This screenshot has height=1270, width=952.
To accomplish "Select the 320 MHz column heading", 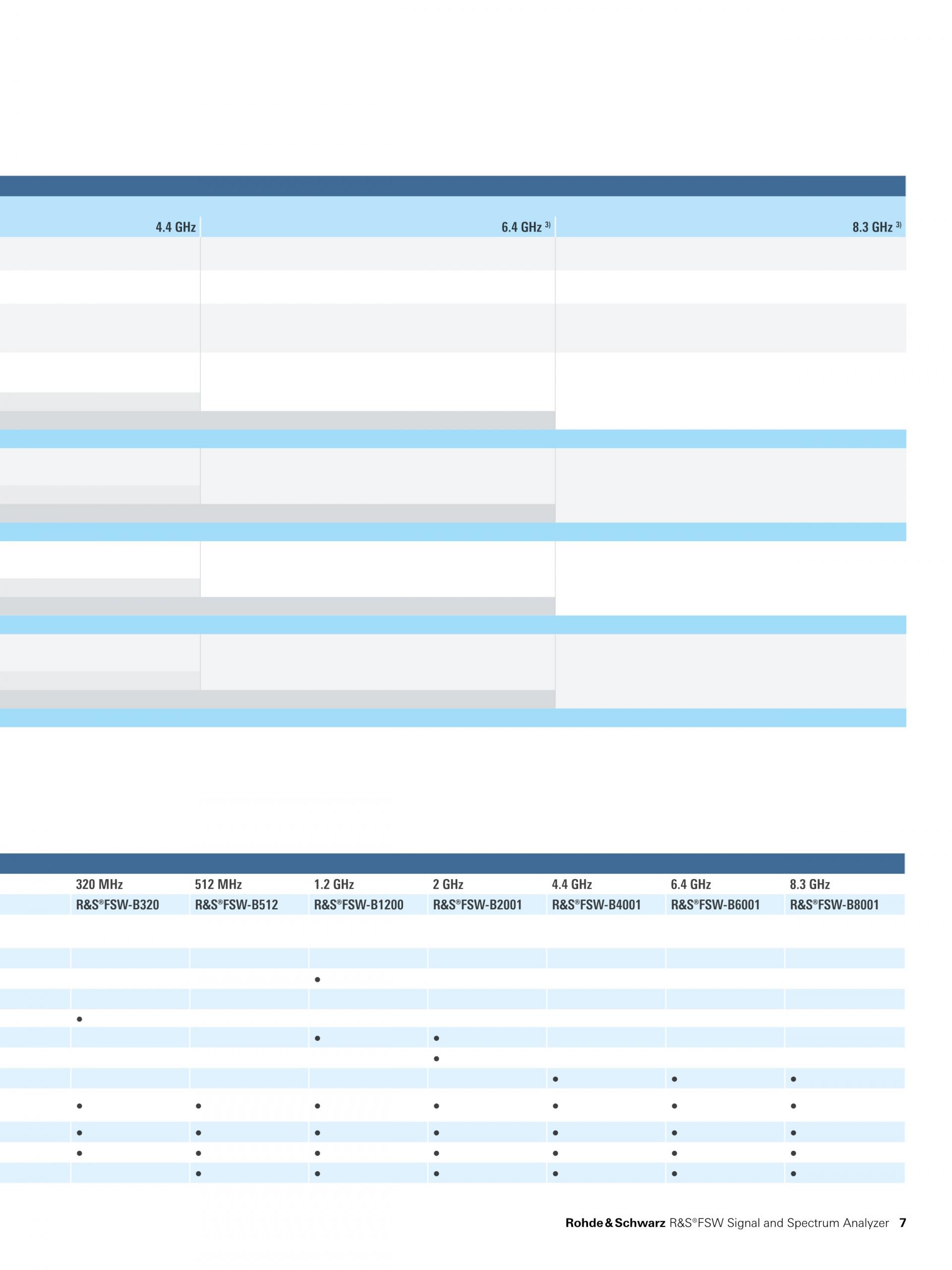I will (x=99, y=885).
